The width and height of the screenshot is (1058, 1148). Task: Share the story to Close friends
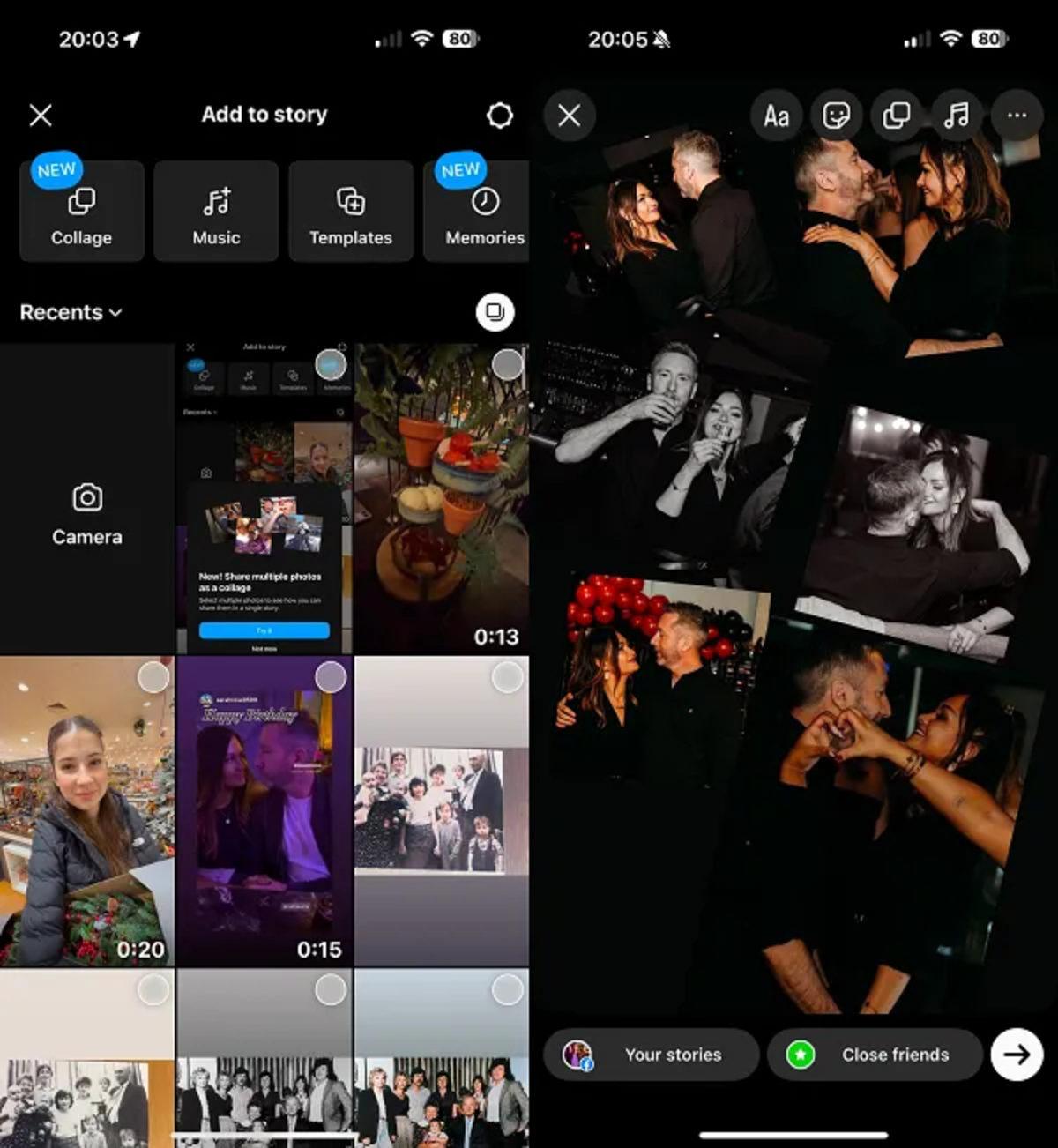[874, 1055]
